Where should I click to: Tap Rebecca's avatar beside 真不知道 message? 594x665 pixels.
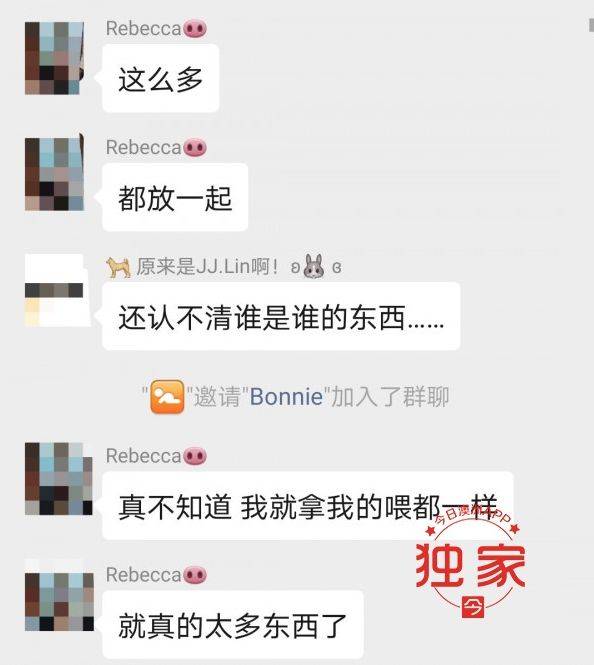[x=59, y=479]
